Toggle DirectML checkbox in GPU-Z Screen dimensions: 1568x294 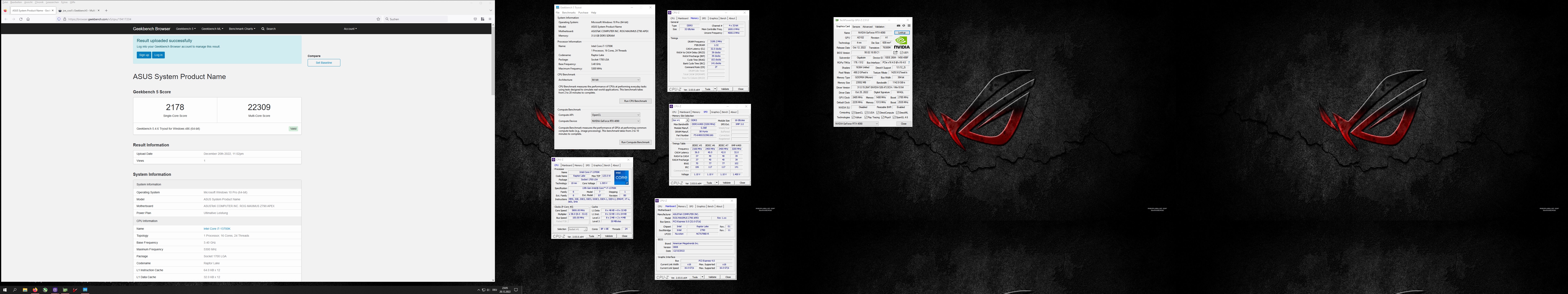coord(897,113)
